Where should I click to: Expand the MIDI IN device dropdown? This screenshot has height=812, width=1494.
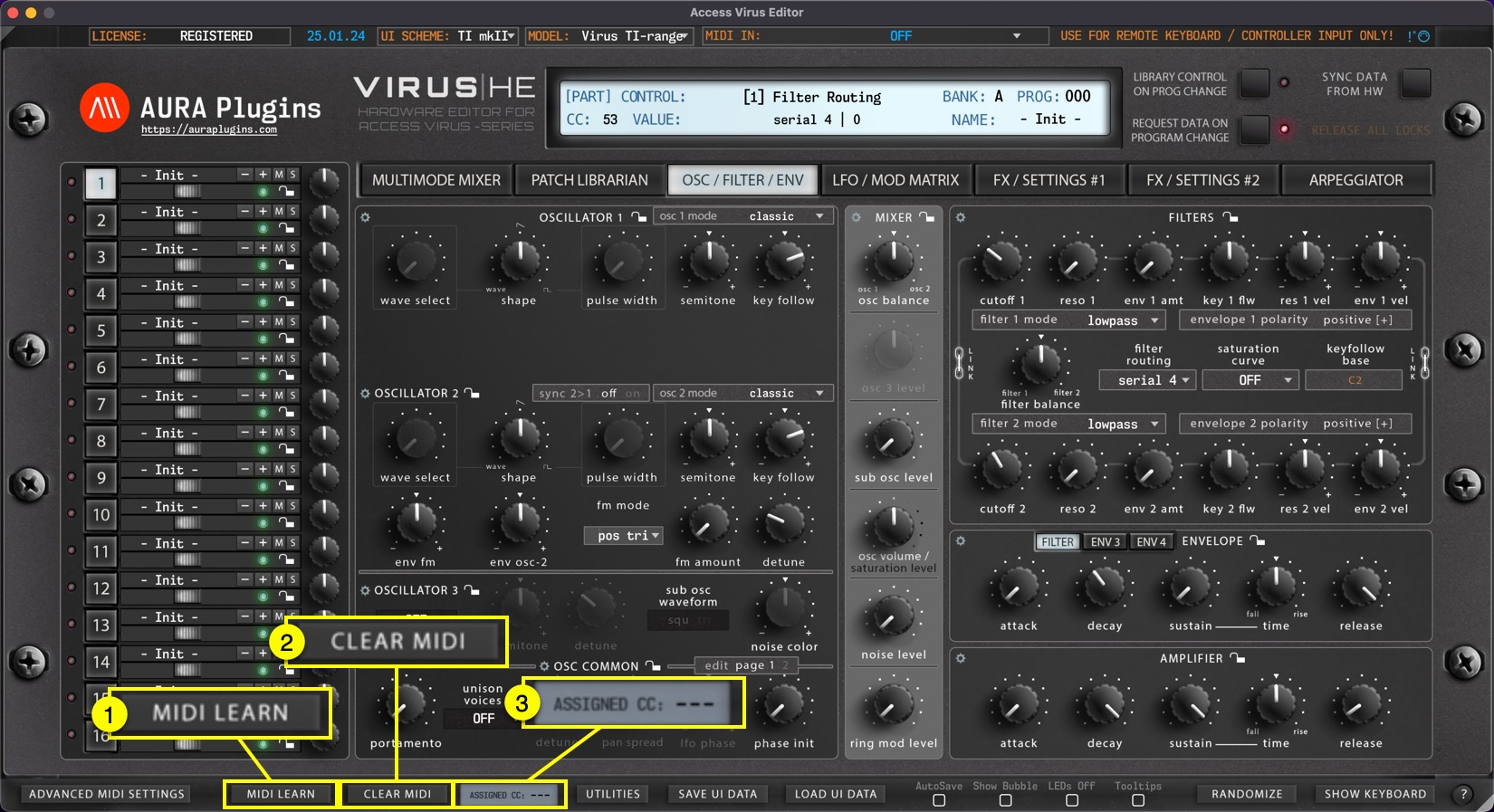[1016, 36]
